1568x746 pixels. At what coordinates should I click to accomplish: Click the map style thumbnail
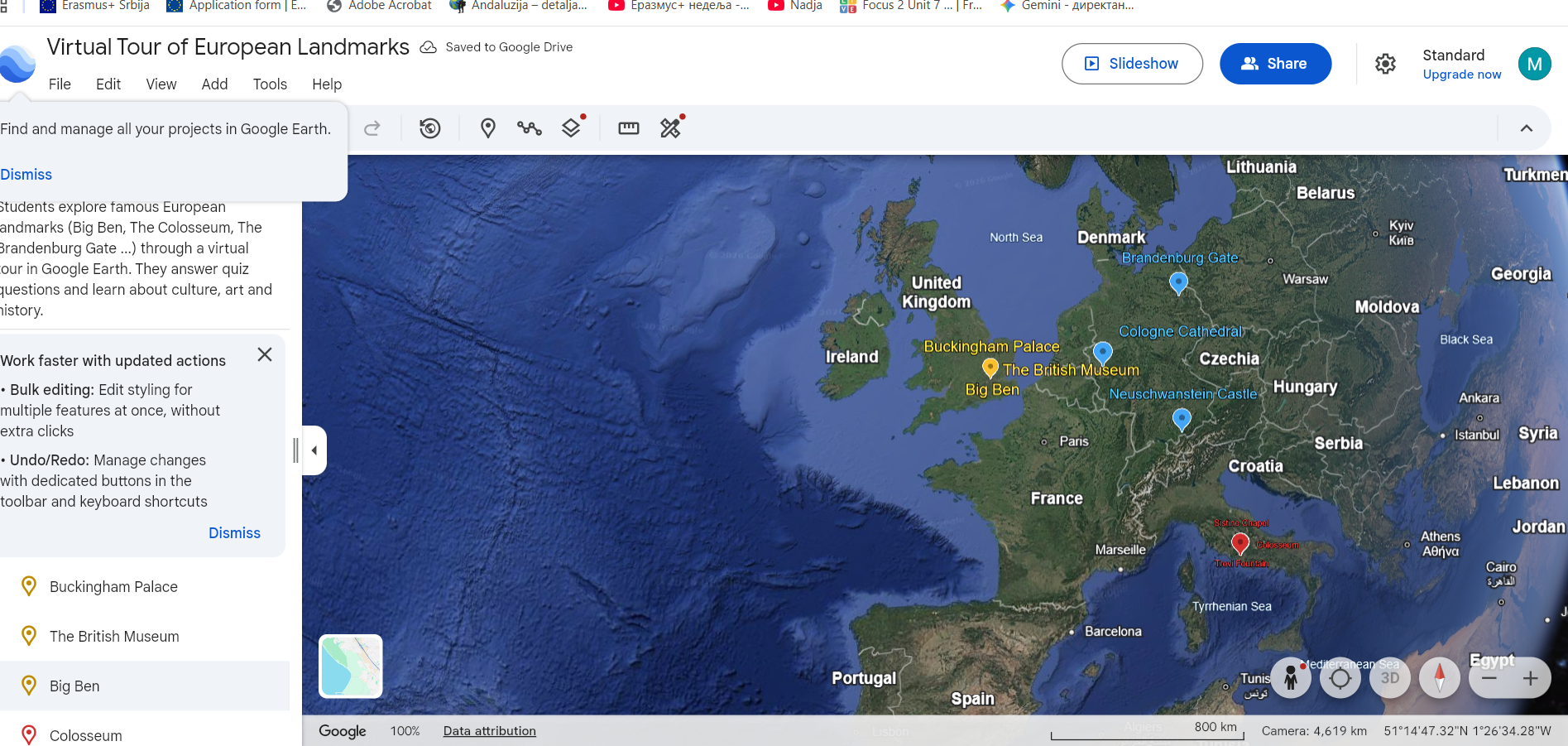tap(351, 666)
